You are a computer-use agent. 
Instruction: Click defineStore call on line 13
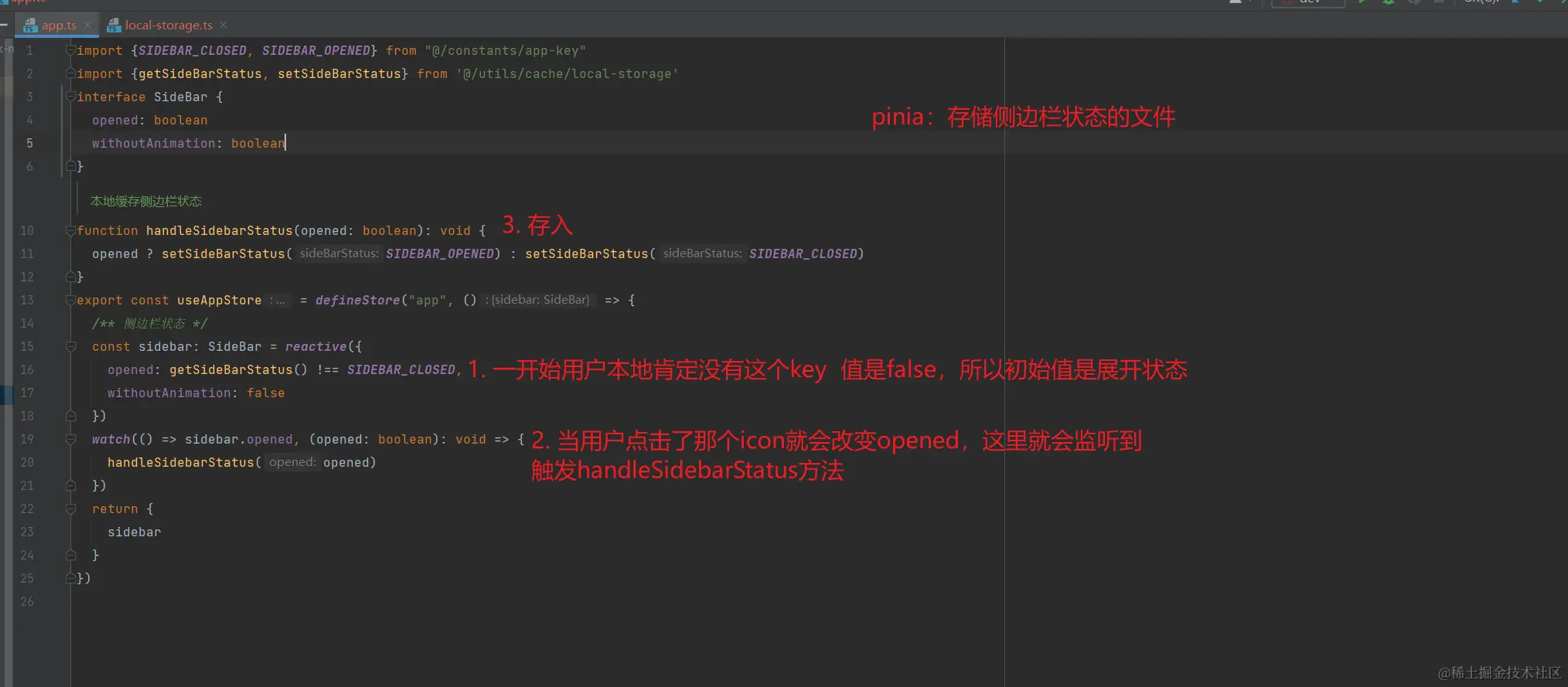[x=358, y=300]
